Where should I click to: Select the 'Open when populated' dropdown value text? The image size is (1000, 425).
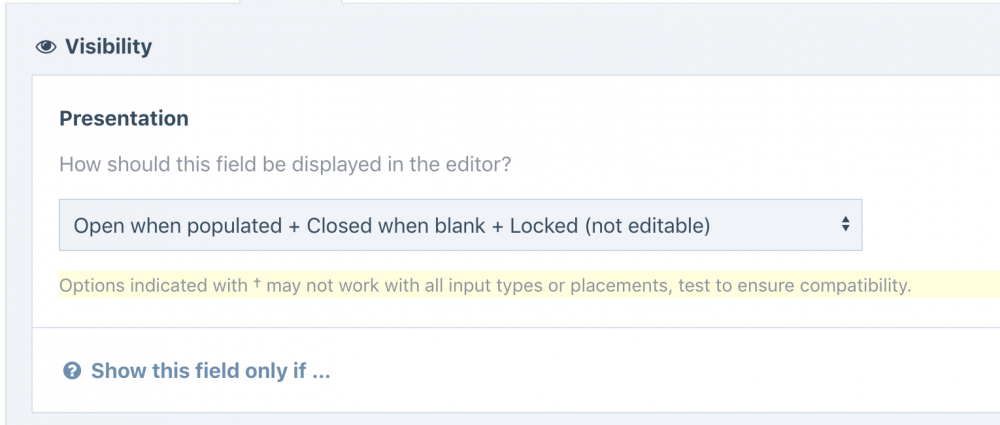178,226
